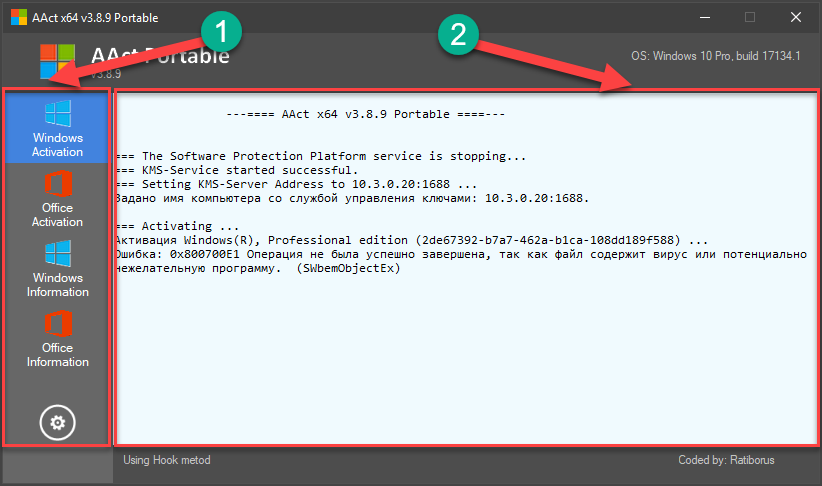Minimize the AAct window
This screenshot has width=822, height=486.
705,17
